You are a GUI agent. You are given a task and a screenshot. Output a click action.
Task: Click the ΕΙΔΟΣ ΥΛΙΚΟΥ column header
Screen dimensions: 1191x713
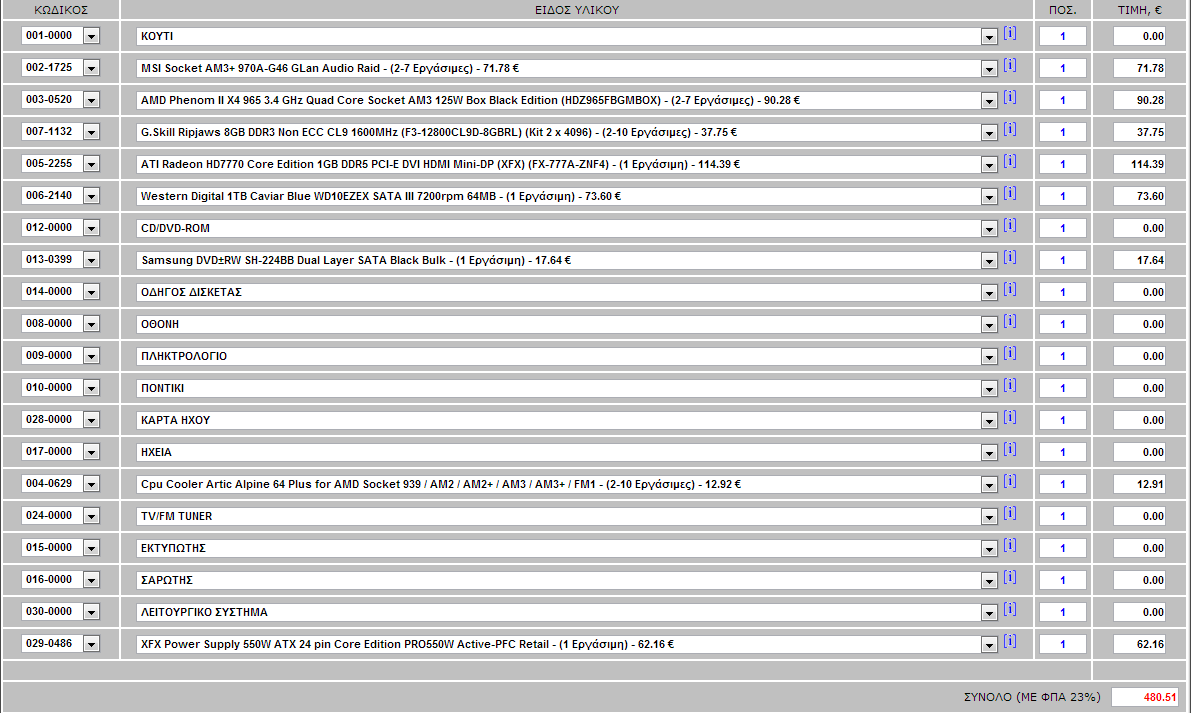[577, 10]
